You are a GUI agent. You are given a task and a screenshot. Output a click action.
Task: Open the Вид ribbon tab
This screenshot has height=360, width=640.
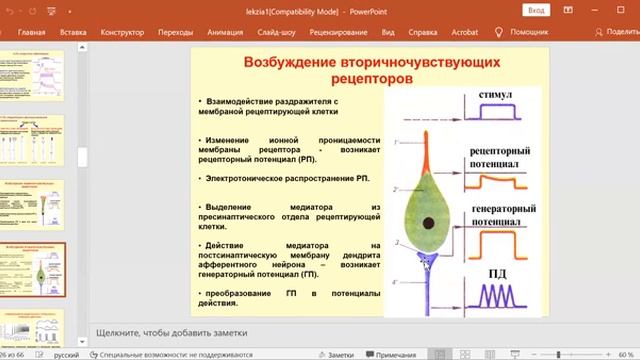388,32
